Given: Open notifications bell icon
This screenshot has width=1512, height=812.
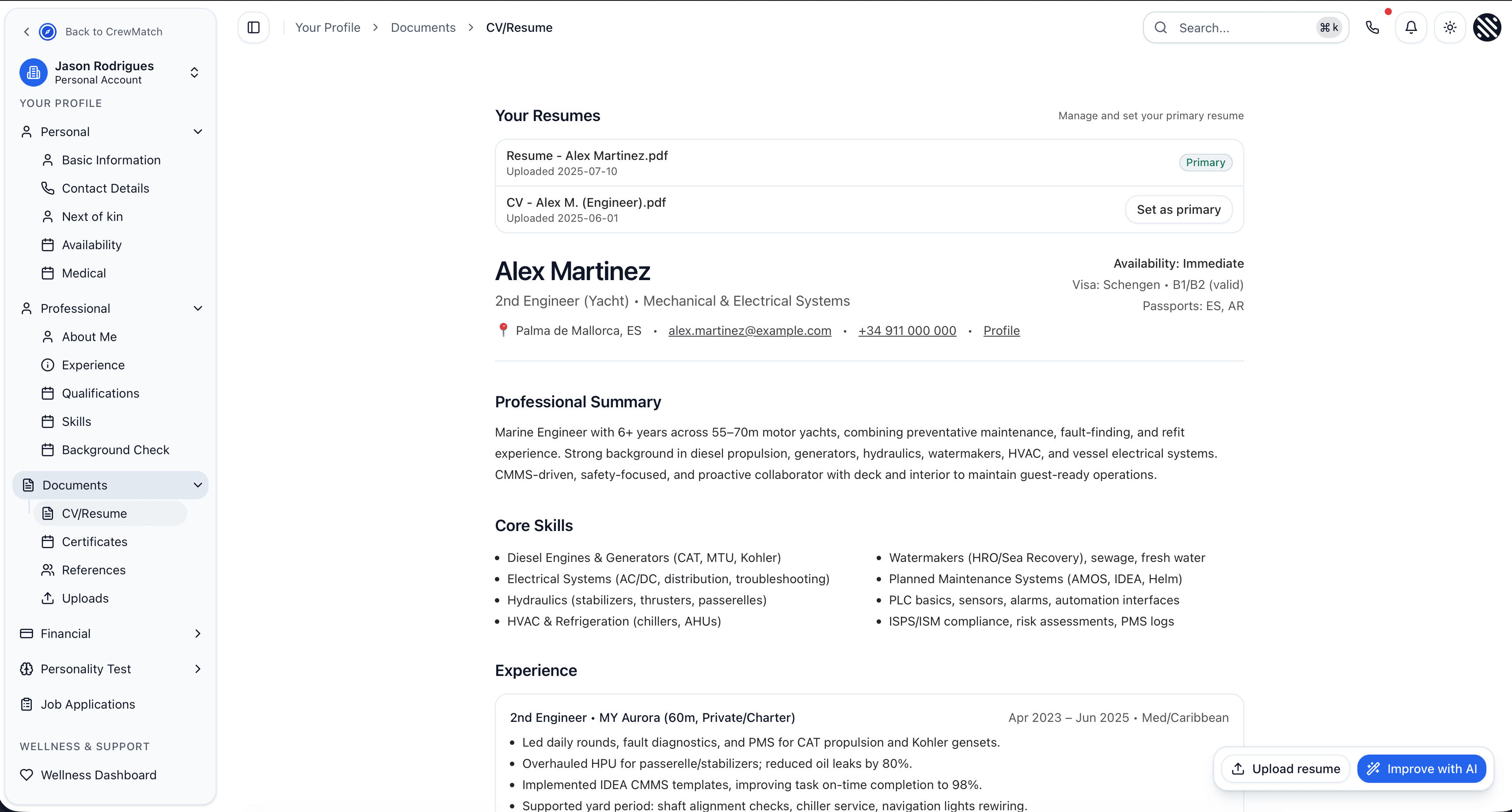Looking at the screenshot, I should coord(1411,27).
